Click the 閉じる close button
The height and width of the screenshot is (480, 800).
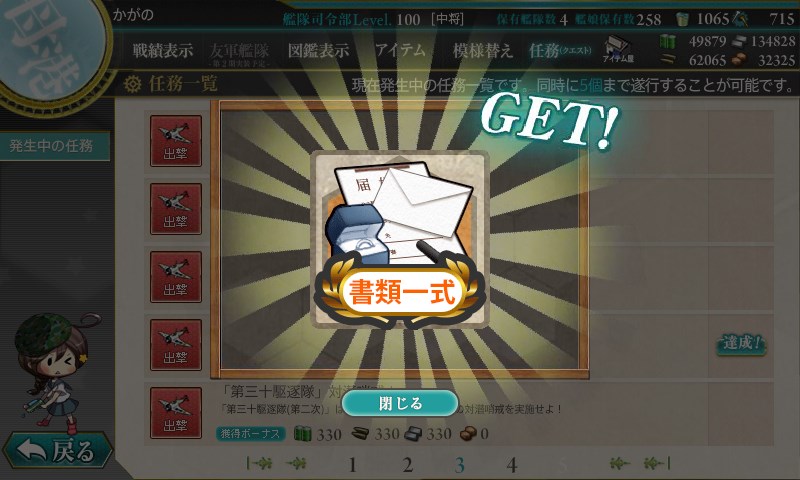(x=399, y=403)
